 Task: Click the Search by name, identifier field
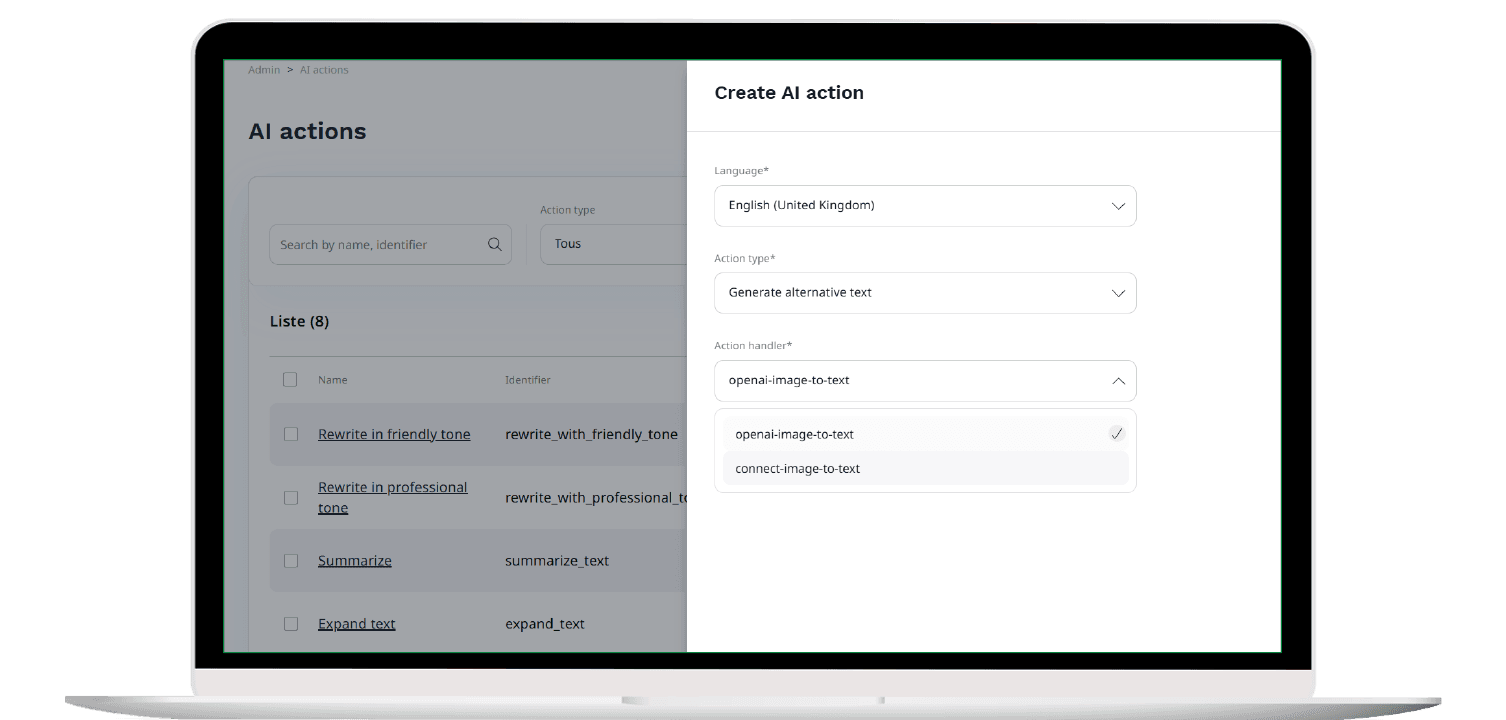(x=380, y=245)
